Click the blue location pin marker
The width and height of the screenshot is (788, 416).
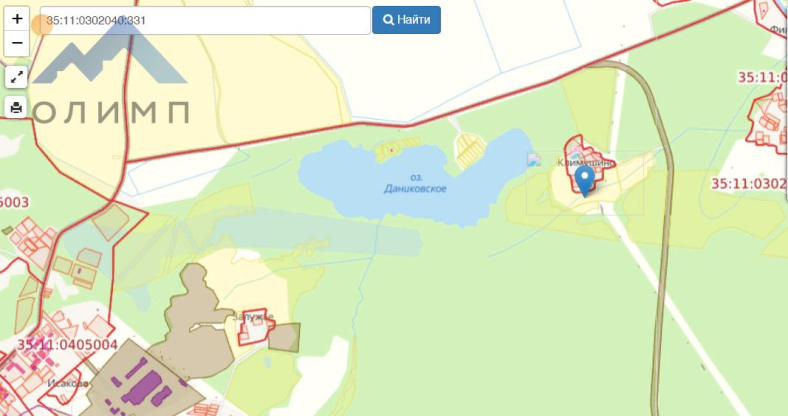(585, 181)
